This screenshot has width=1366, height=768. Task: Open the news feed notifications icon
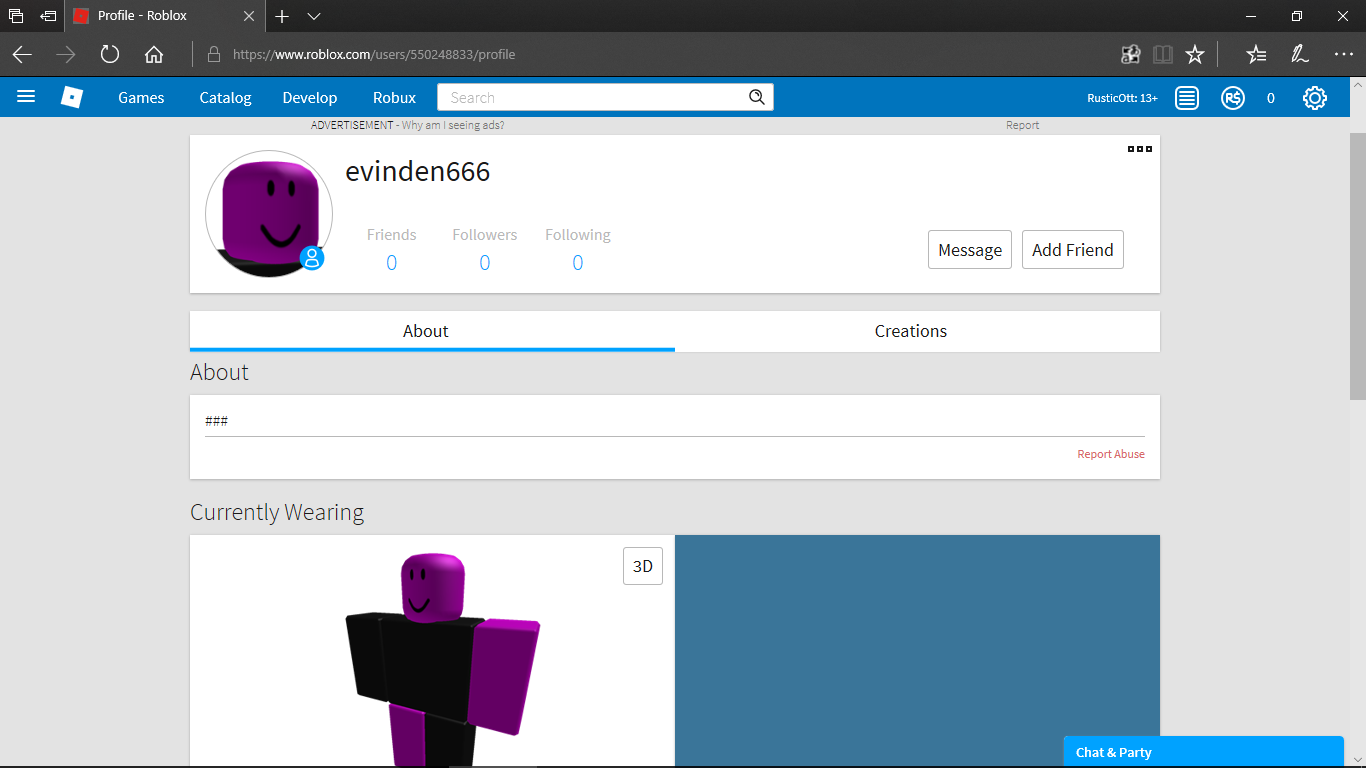point(1187,98)
